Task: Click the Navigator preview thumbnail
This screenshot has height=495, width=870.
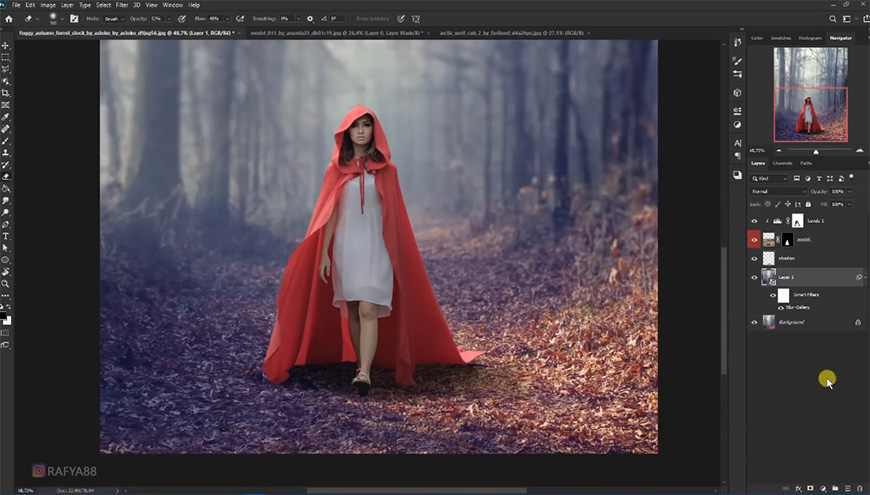Action: [x=811, y=95]
